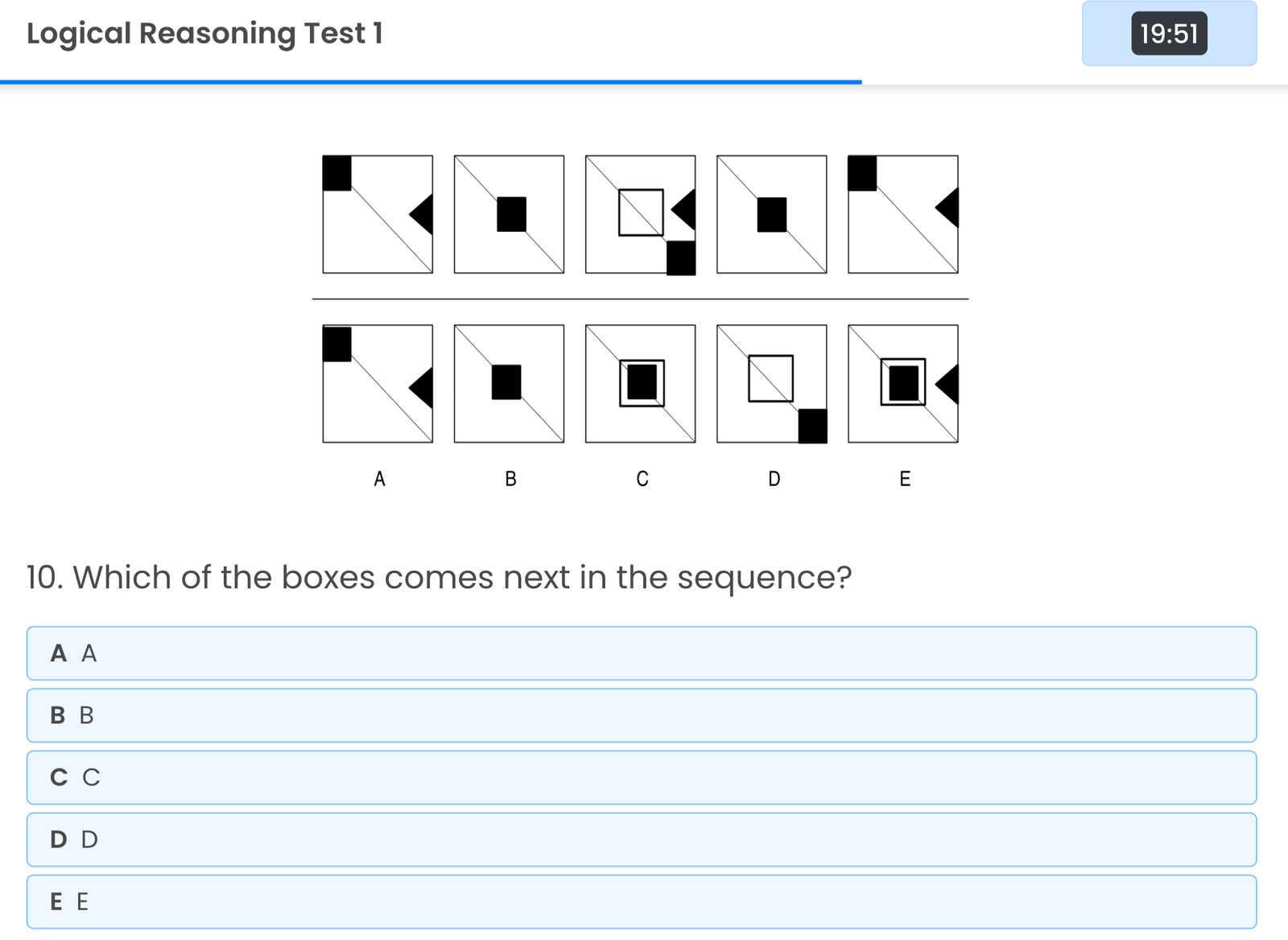Click the answer figure labeled D
Image resolution: width=1288 pixels, height=940 pixels.
771,384
